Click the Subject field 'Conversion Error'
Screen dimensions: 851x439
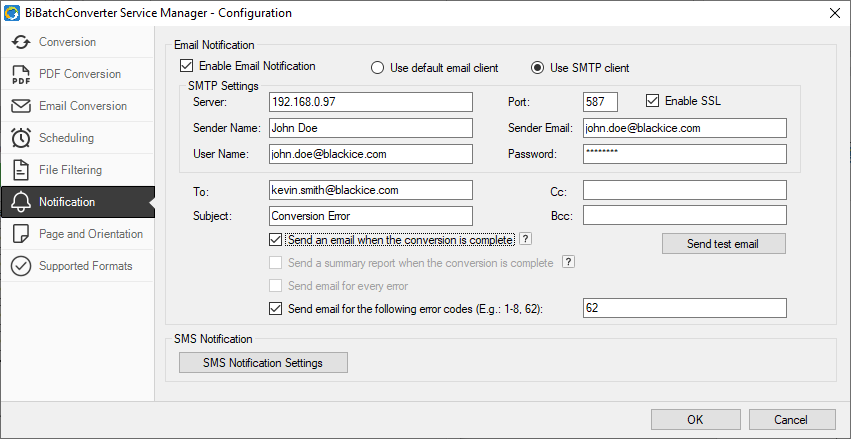click(x=371, y=215)
